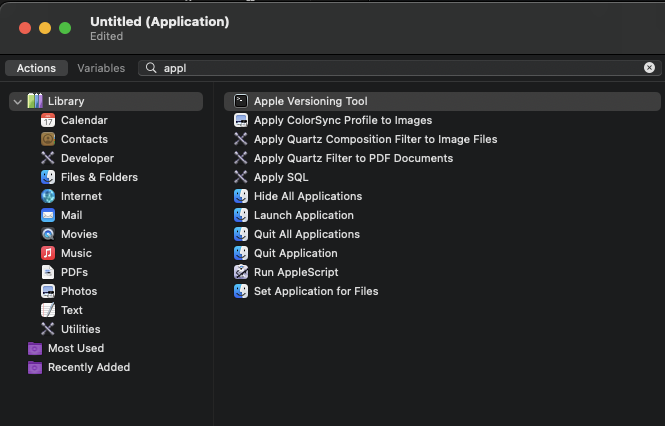Select the Most Used label
The width and height of the screenshot is (665, 426).
click(x=76, y=348)
